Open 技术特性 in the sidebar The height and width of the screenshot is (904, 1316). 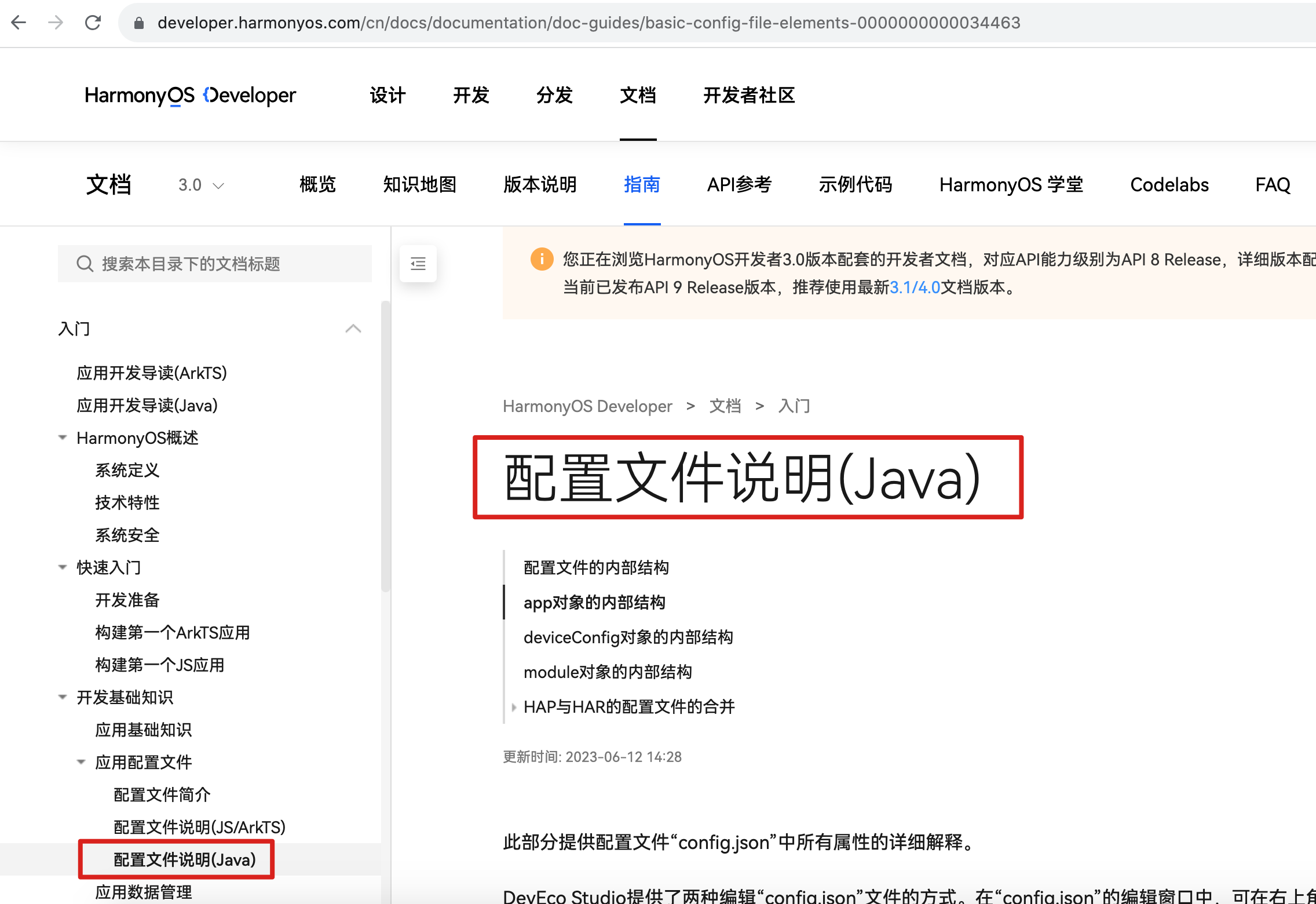pyautogui.click(x=127, y=502)
